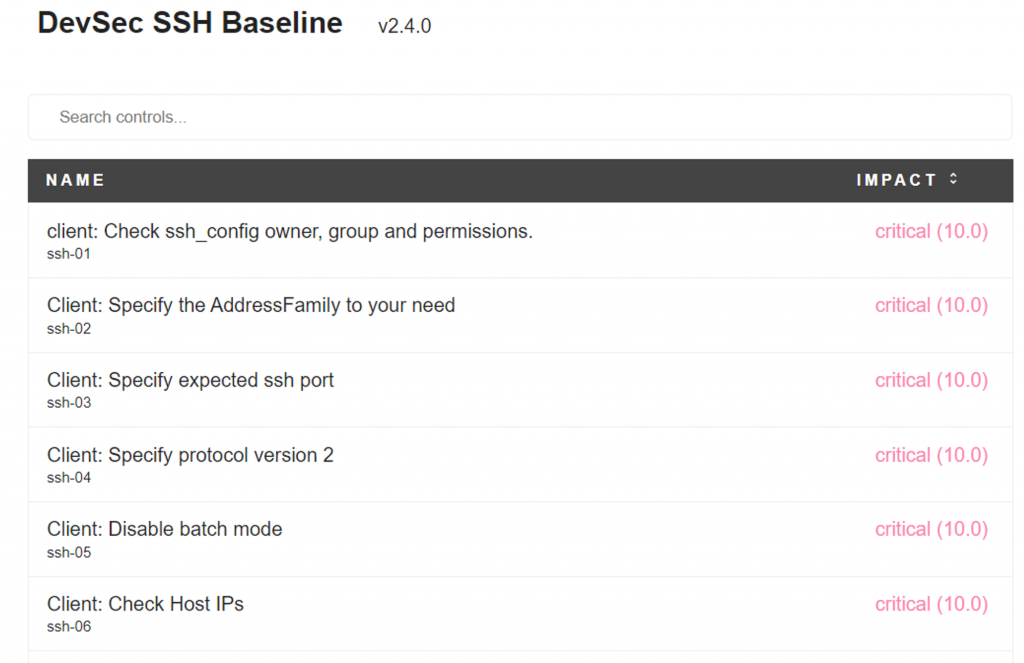Click the ssh-05 control ID label

click(x=69, y=552)
